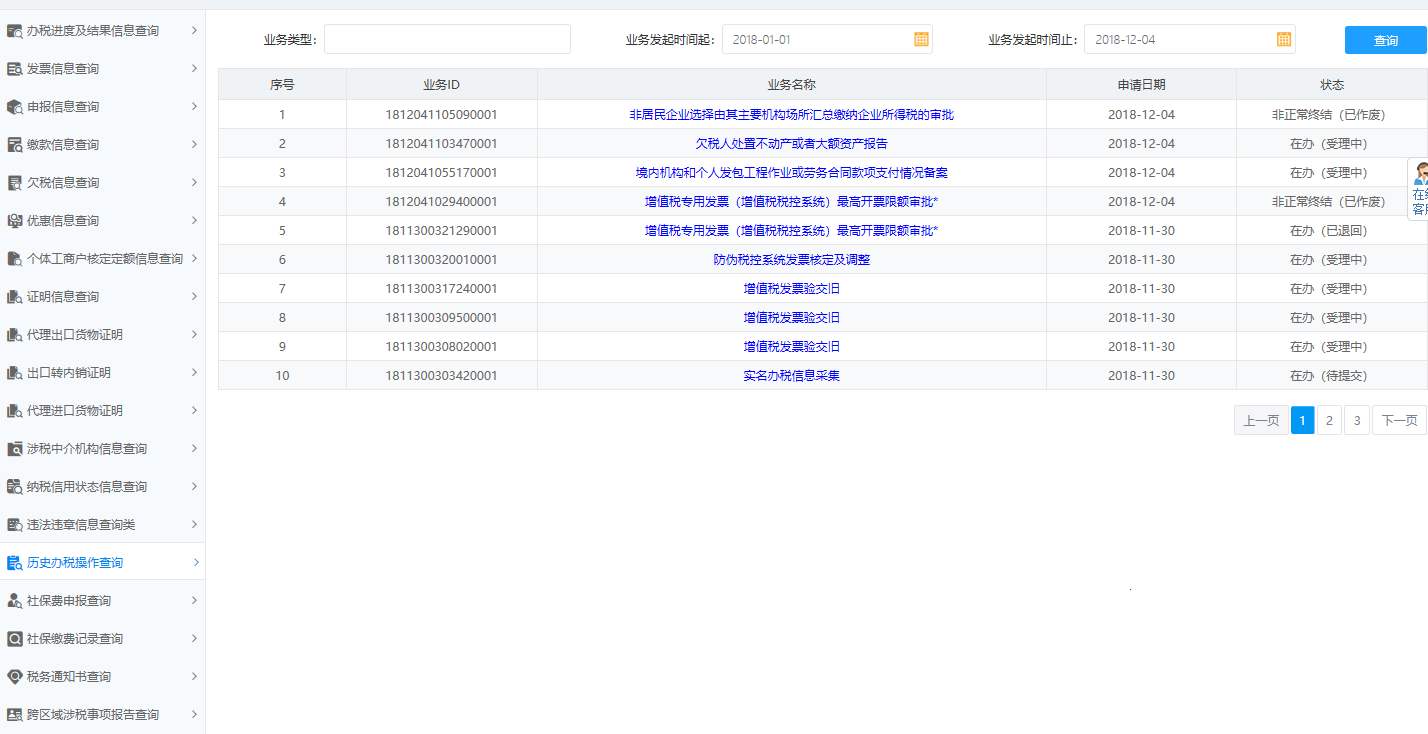
Task: Expand the 历史办税操作查询 section
Action: tap(100, 562)
